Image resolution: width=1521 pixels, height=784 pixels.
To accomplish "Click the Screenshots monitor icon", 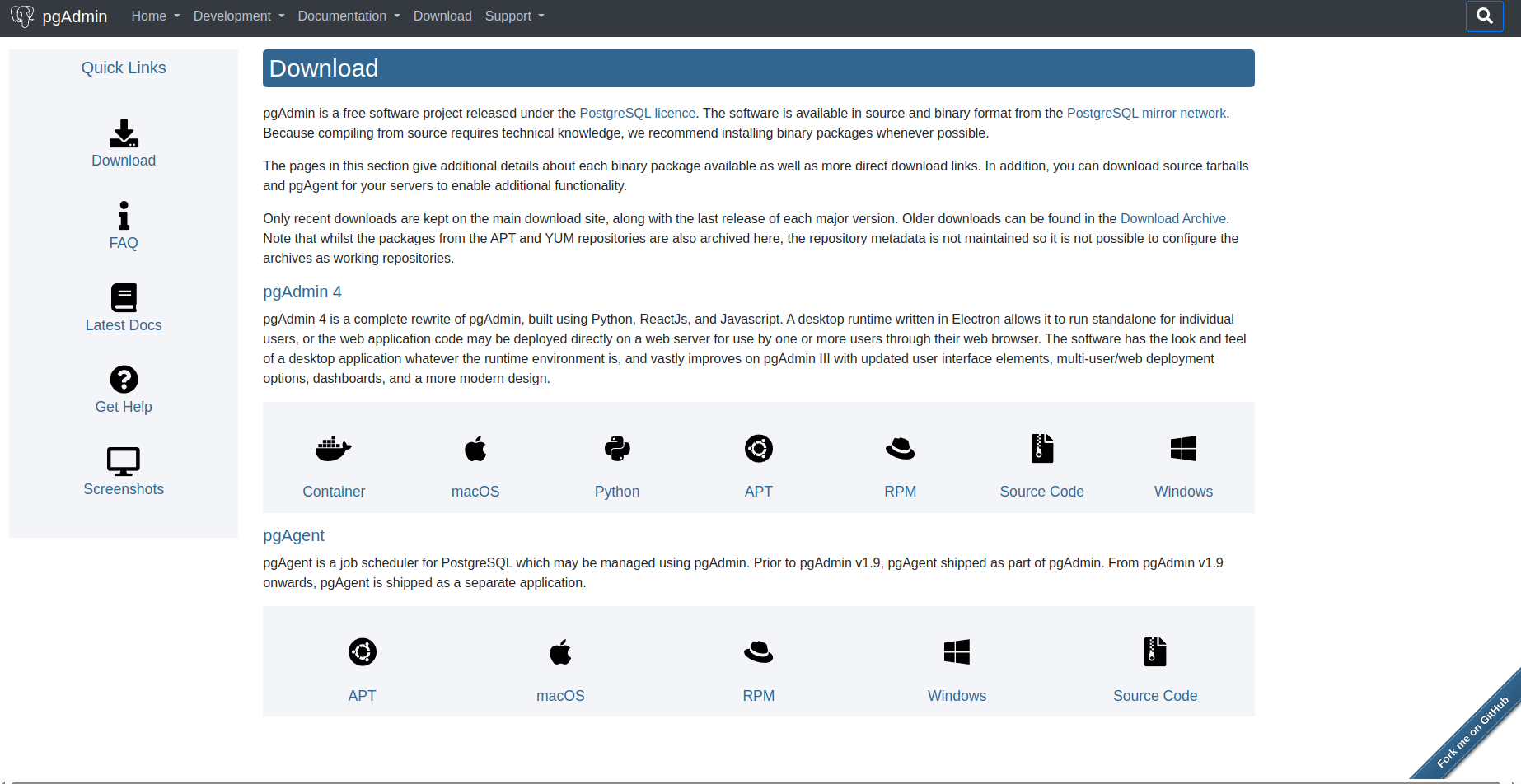I will point(124,461).
